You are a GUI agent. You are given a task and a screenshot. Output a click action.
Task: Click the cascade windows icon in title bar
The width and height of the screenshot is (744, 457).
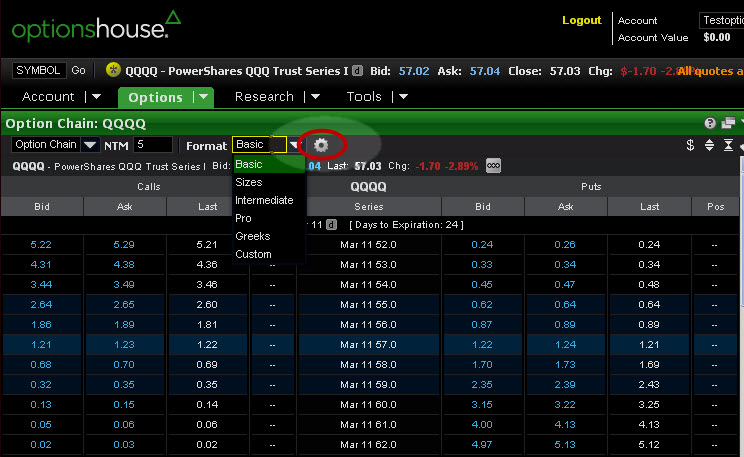[728, 123]
